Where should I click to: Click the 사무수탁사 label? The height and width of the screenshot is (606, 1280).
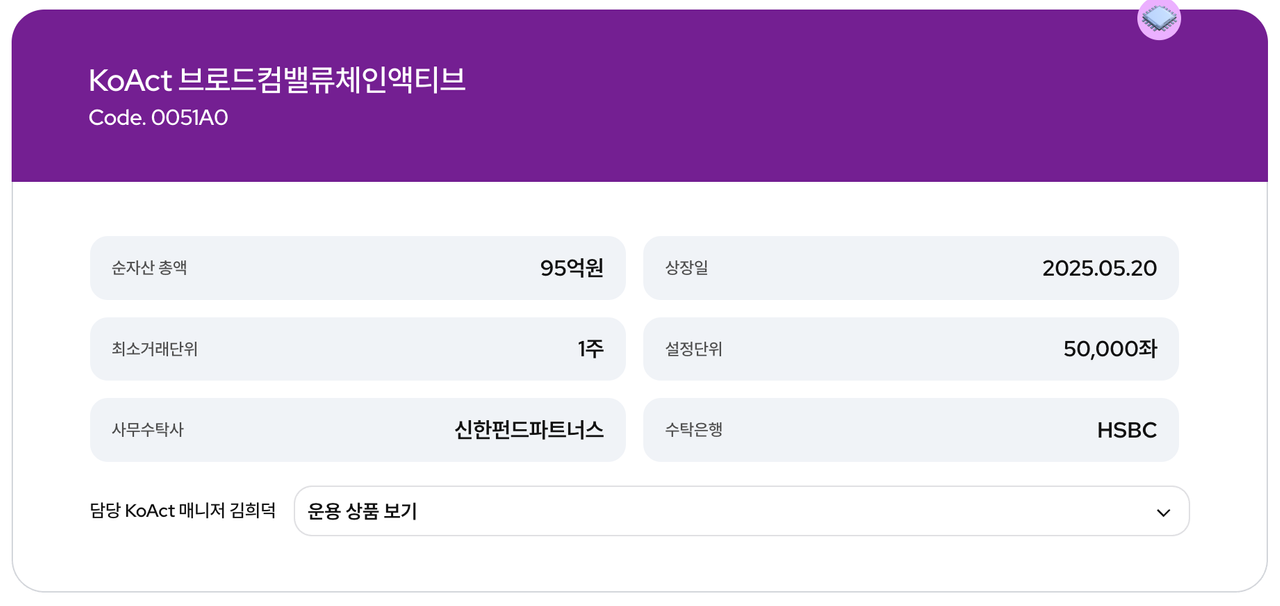point(148,430)
